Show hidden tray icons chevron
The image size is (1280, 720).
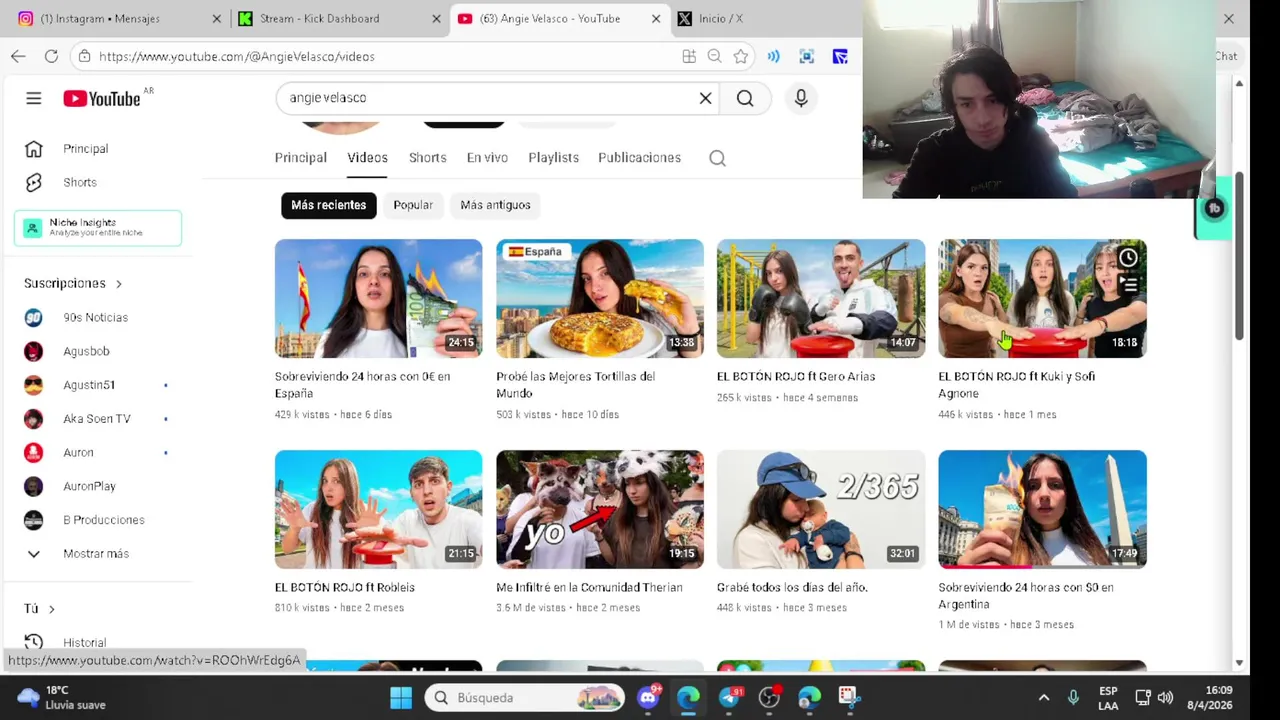click(x=1043, y=698)
